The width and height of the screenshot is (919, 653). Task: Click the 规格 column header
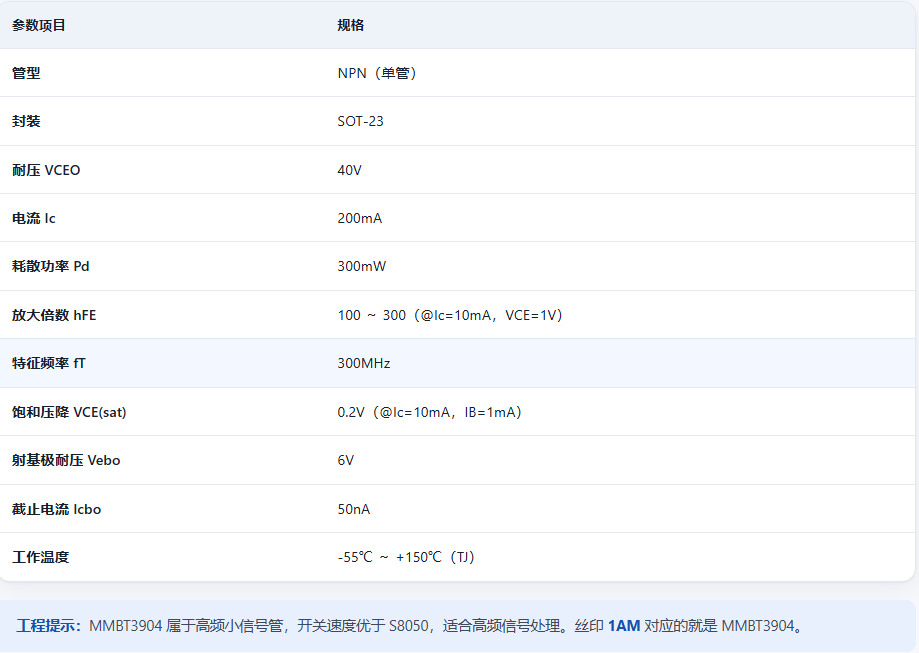pos(350,25)
